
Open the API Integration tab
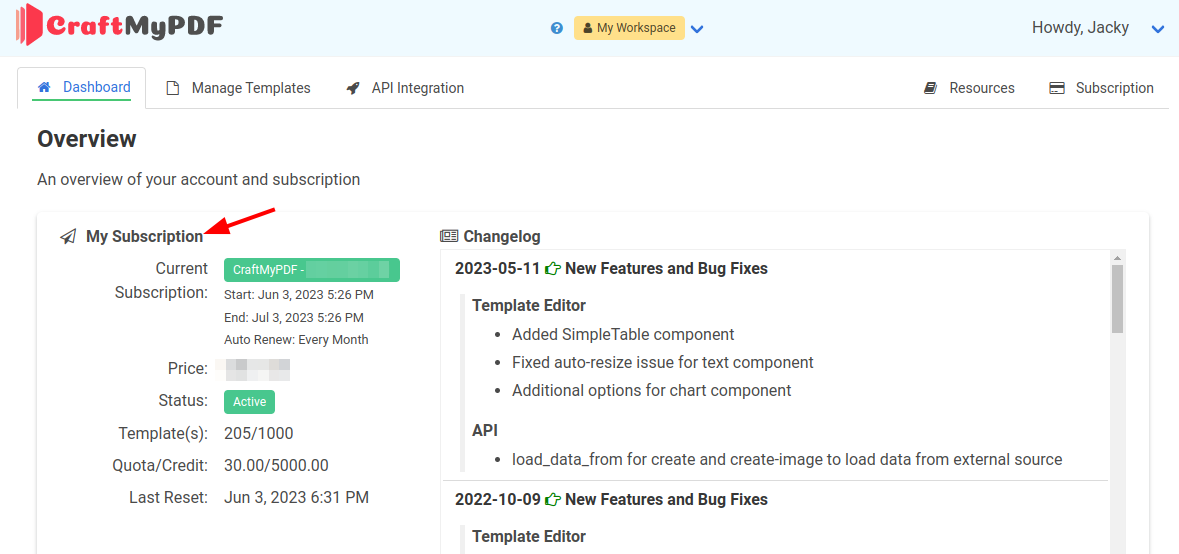click(417, 88)
